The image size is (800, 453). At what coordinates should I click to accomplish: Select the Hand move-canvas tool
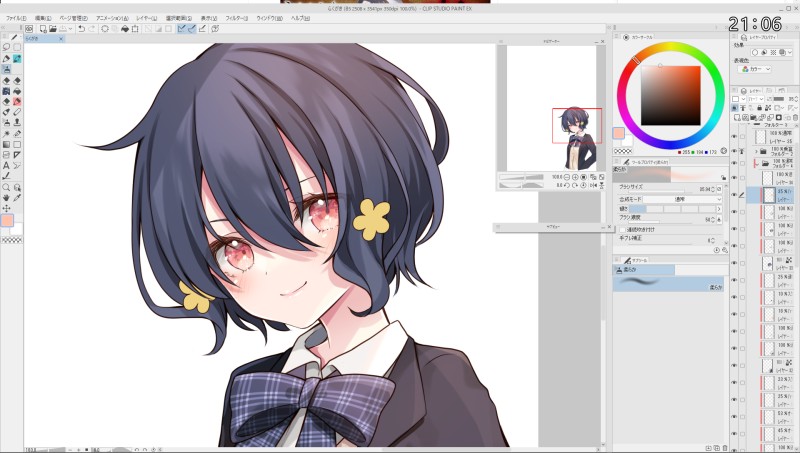6,197
